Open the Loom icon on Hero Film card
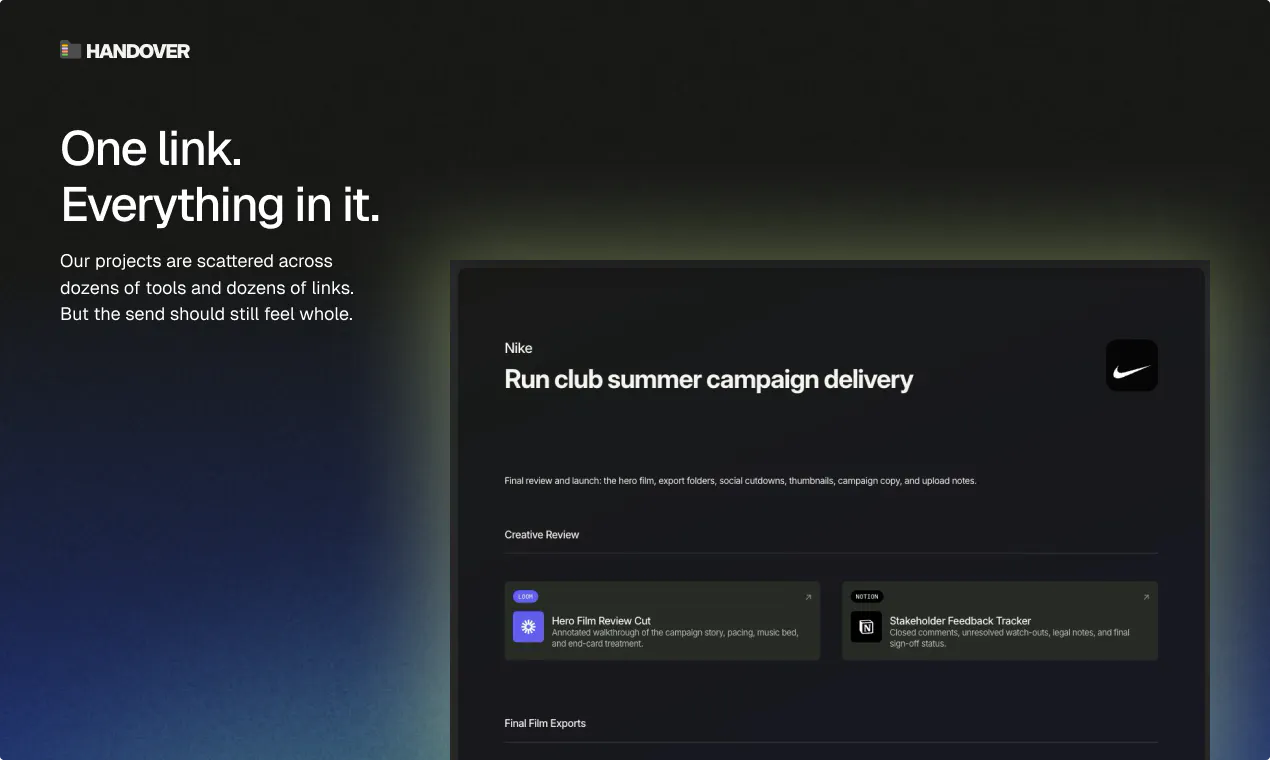The height and width of the screenshot is (760, 1270). pyautogui.click(x=528, y=627)
